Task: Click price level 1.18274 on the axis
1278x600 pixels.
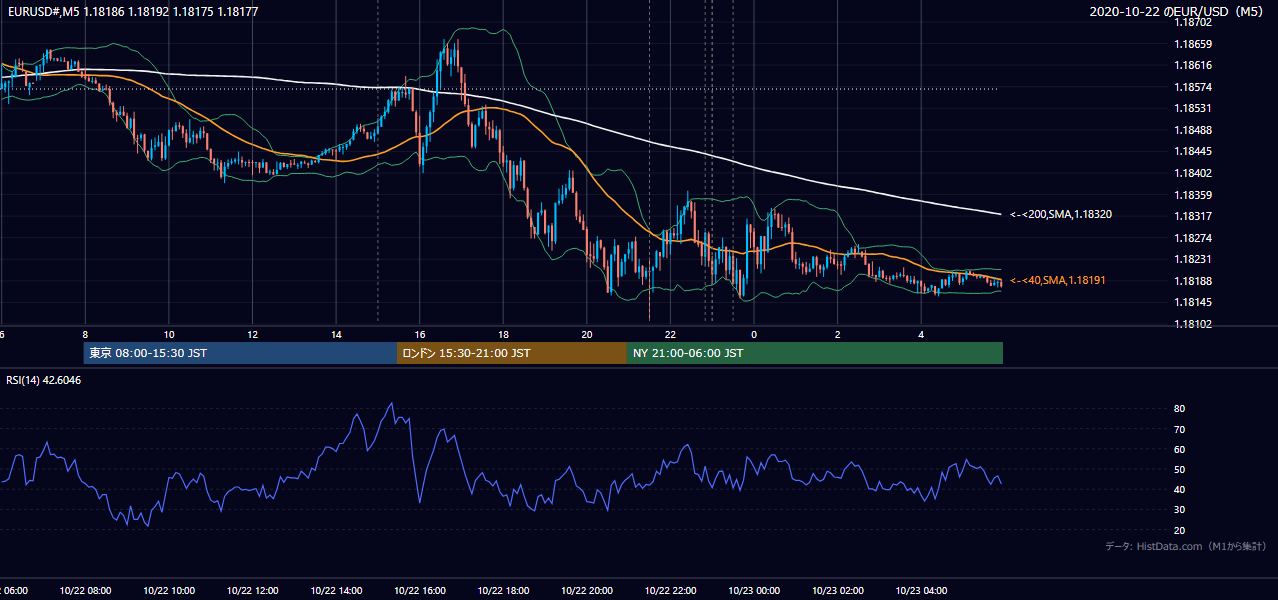Action: (x=1193, y=238)
